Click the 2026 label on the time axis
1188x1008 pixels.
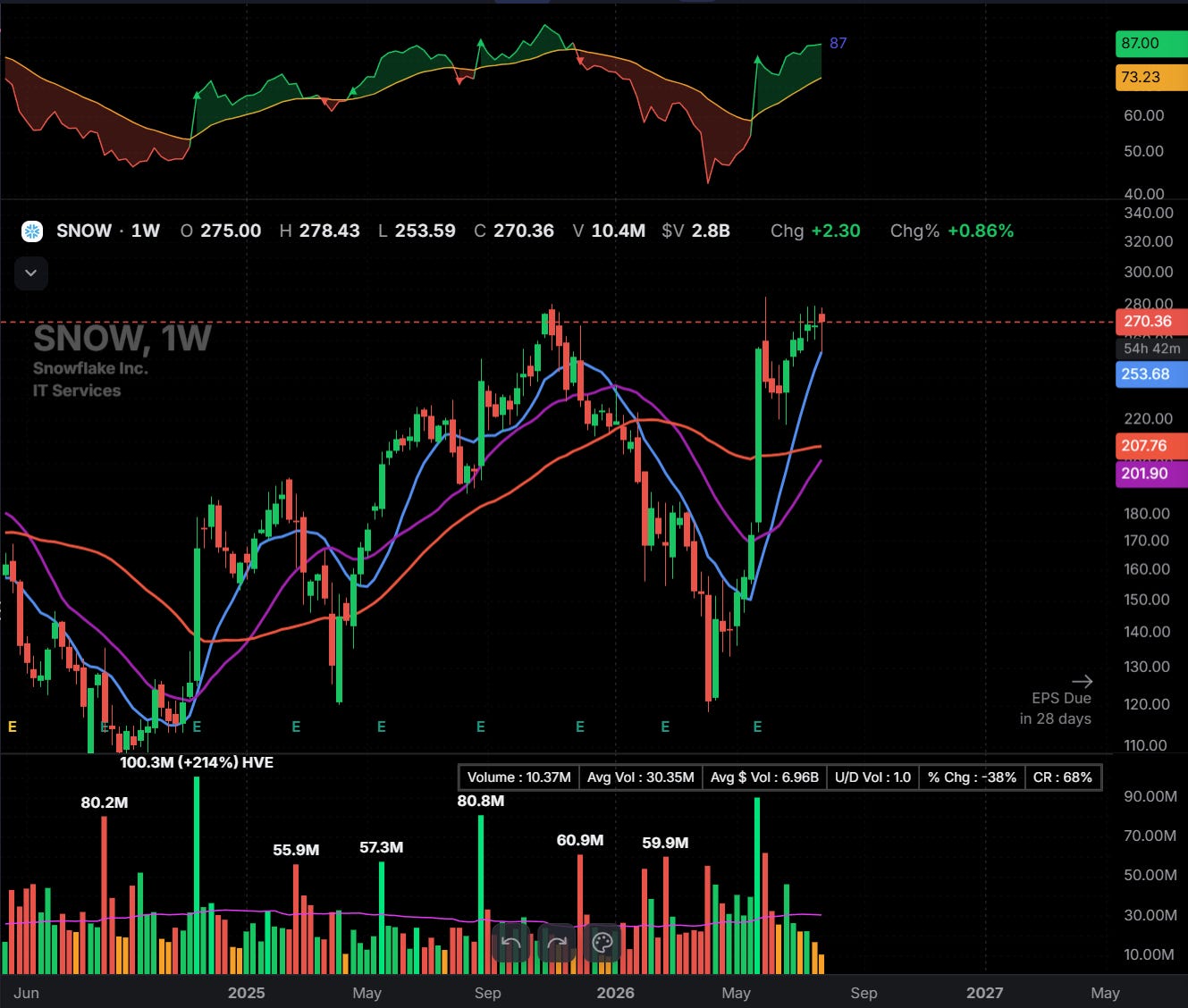pos(616,993)
